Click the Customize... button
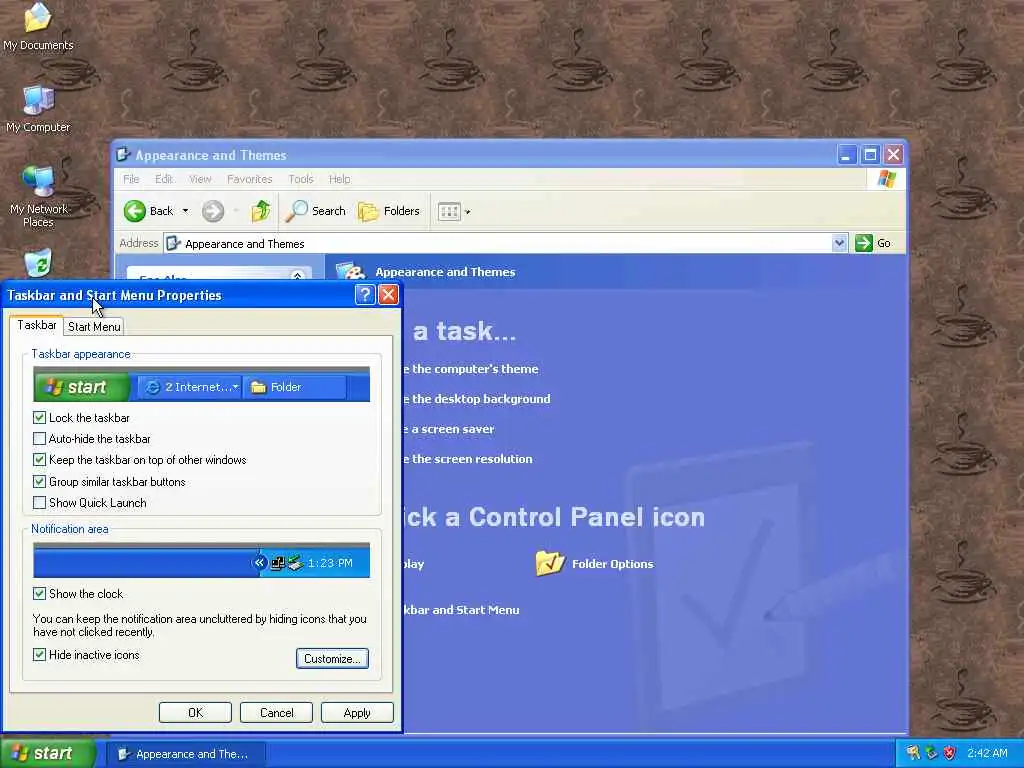 [x=332, y=658]
